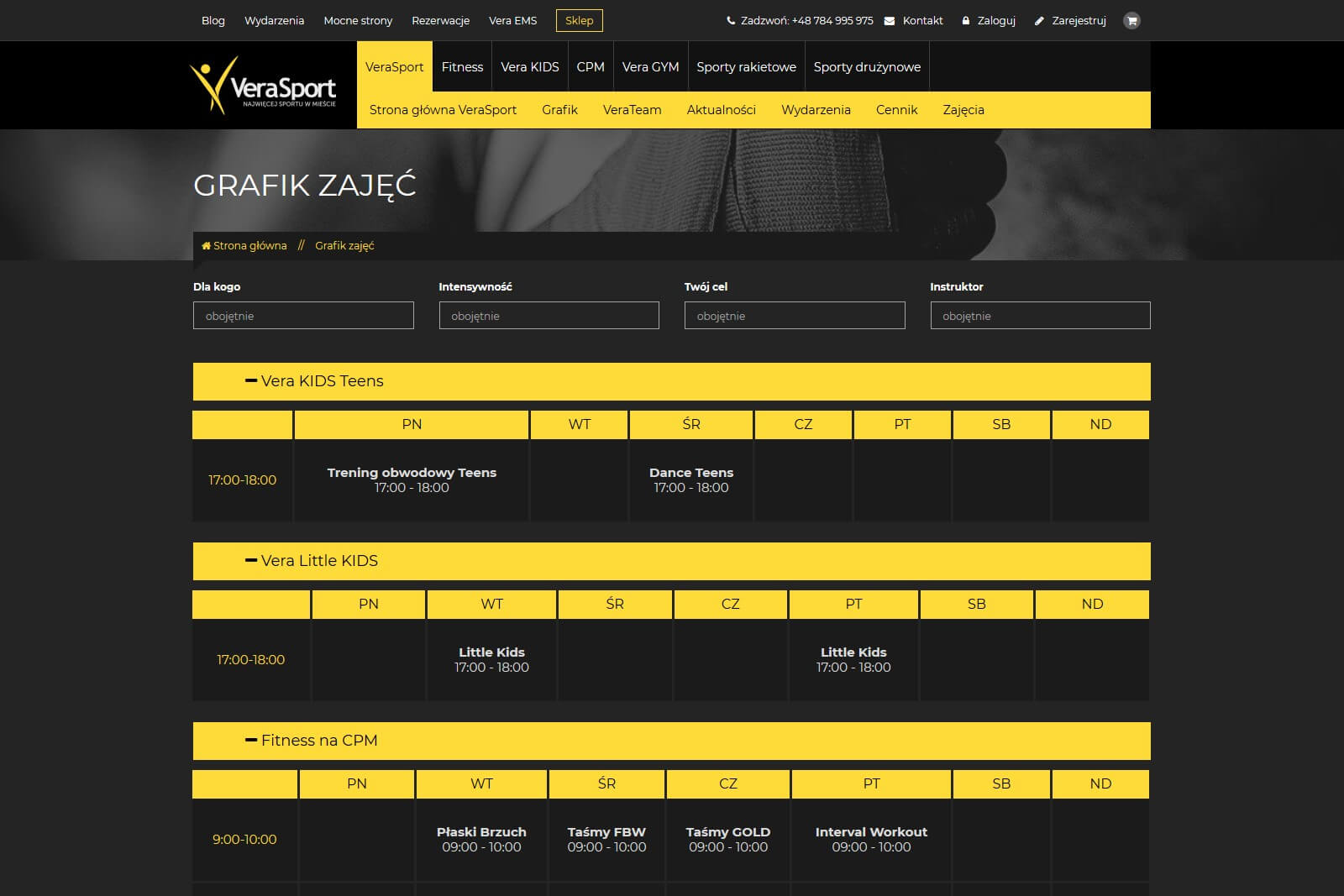Select the Sporty rakietowe tab
Screen dimensions: 1344x896
pos(746,67)
